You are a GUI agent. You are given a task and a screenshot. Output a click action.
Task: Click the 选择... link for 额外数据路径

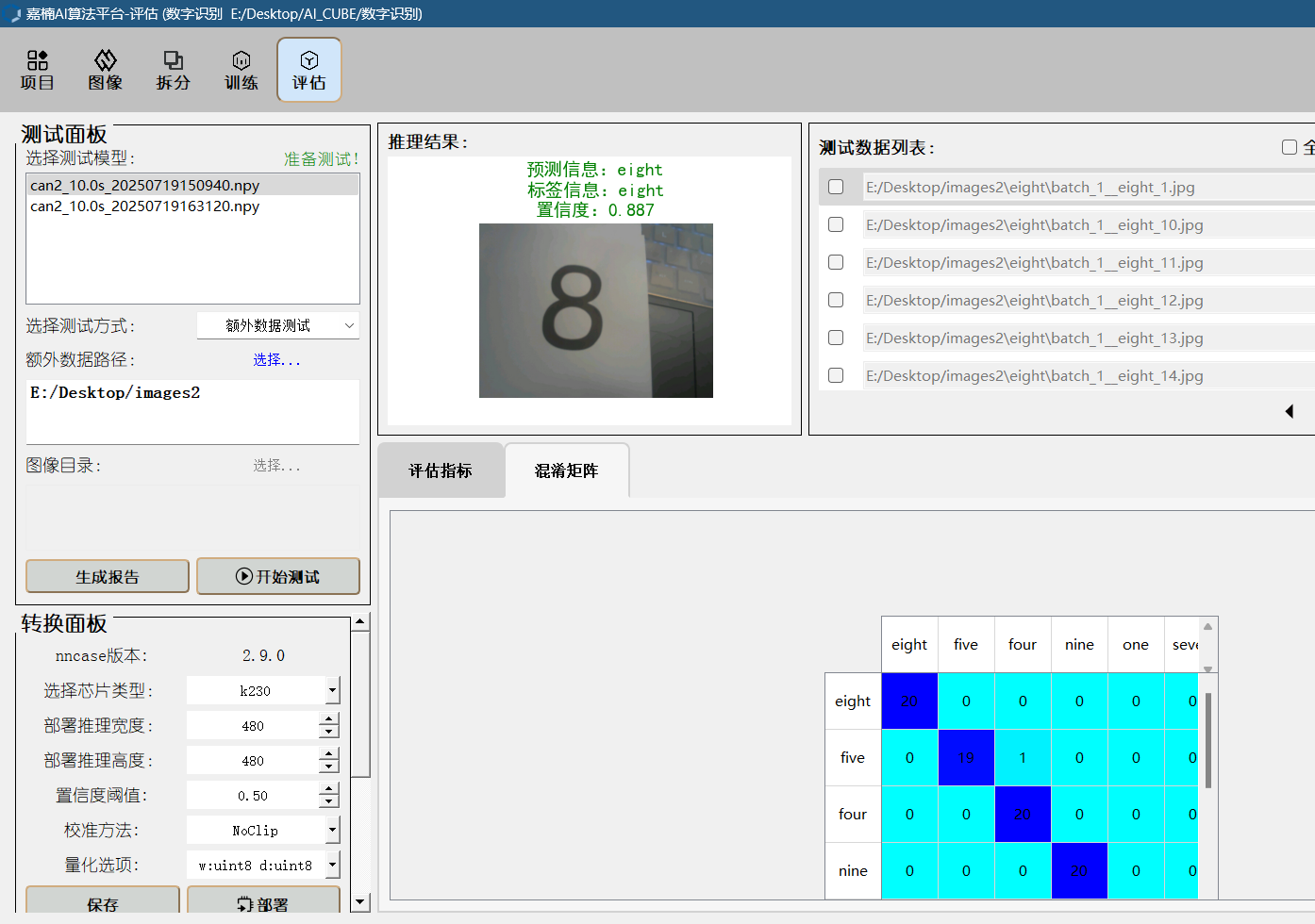(x=276, y=359)
